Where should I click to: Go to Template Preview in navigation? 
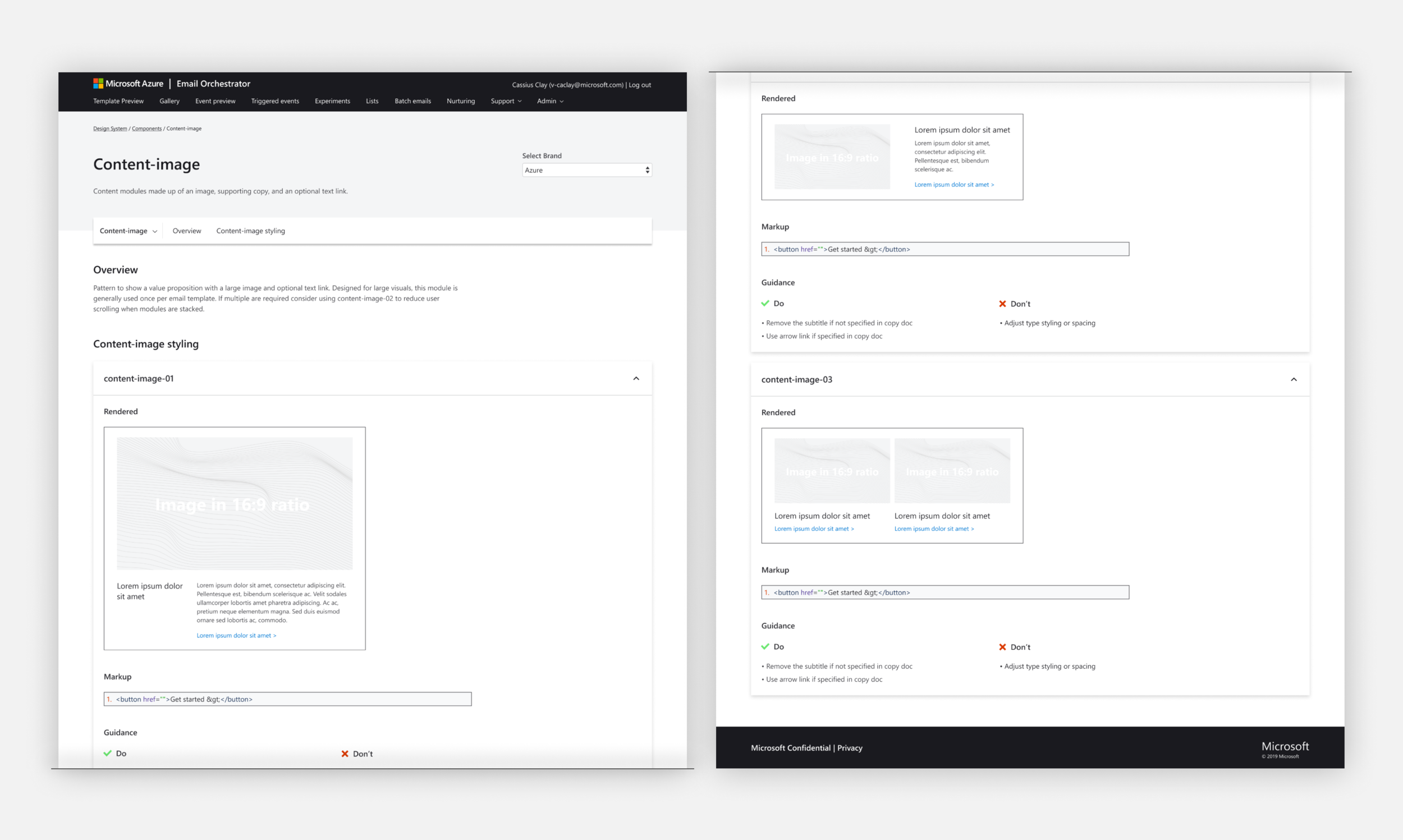click(x=118, y=101)
